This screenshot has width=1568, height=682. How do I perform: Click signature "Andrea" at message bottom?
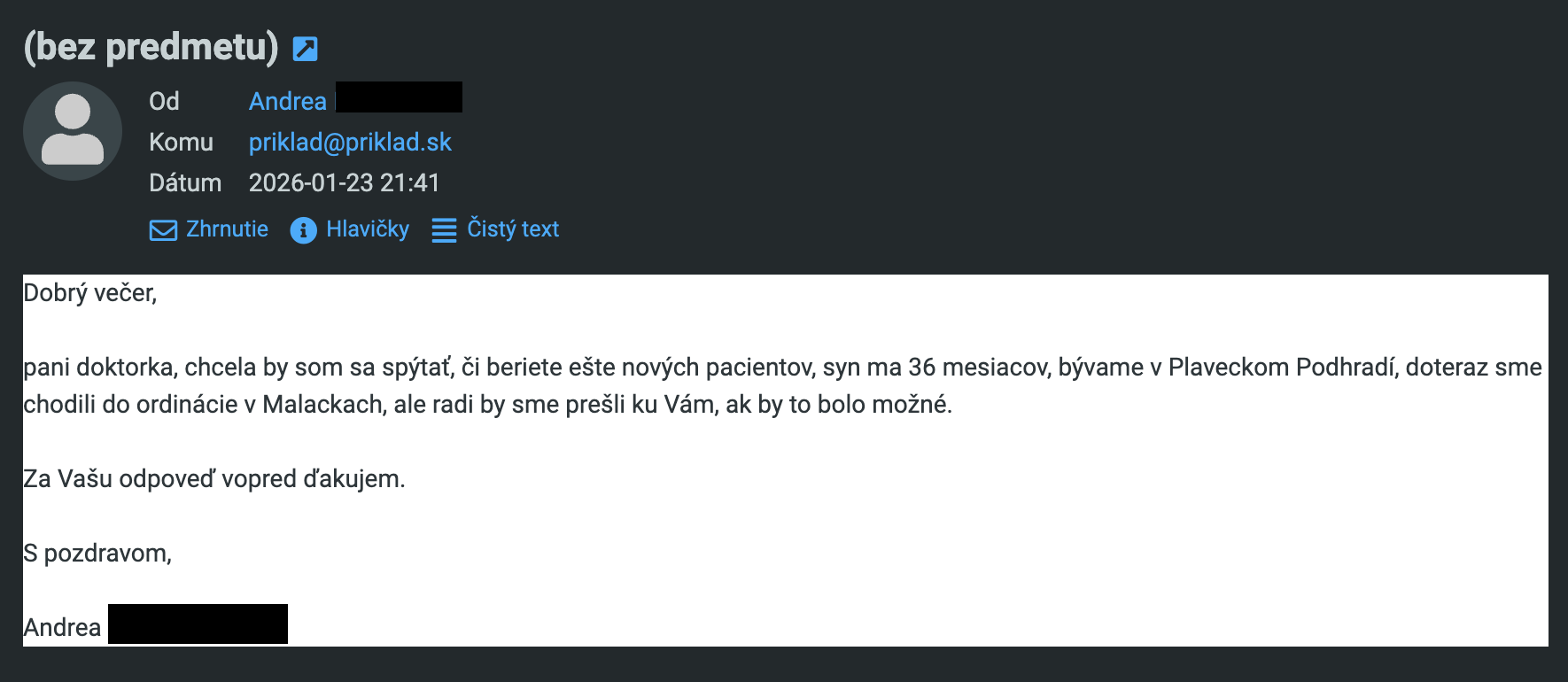point(62,627)
